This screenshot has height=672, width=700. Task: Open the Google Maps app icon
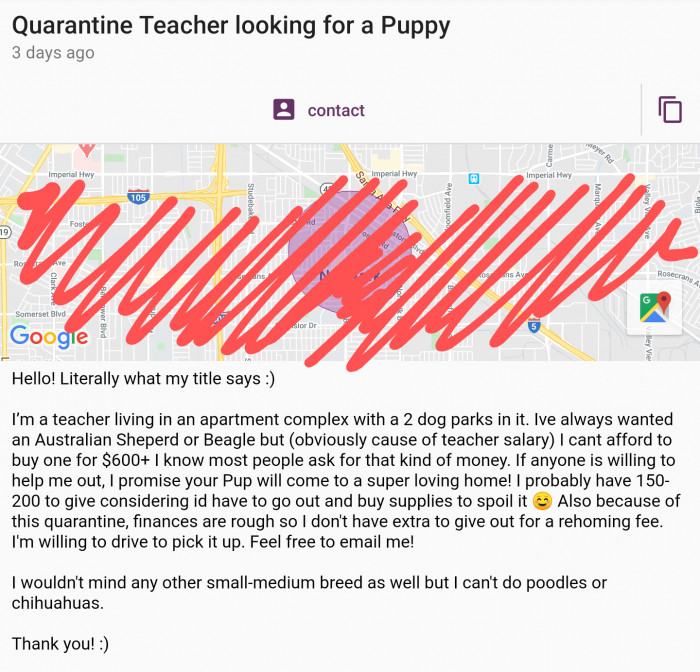[654, 307]
